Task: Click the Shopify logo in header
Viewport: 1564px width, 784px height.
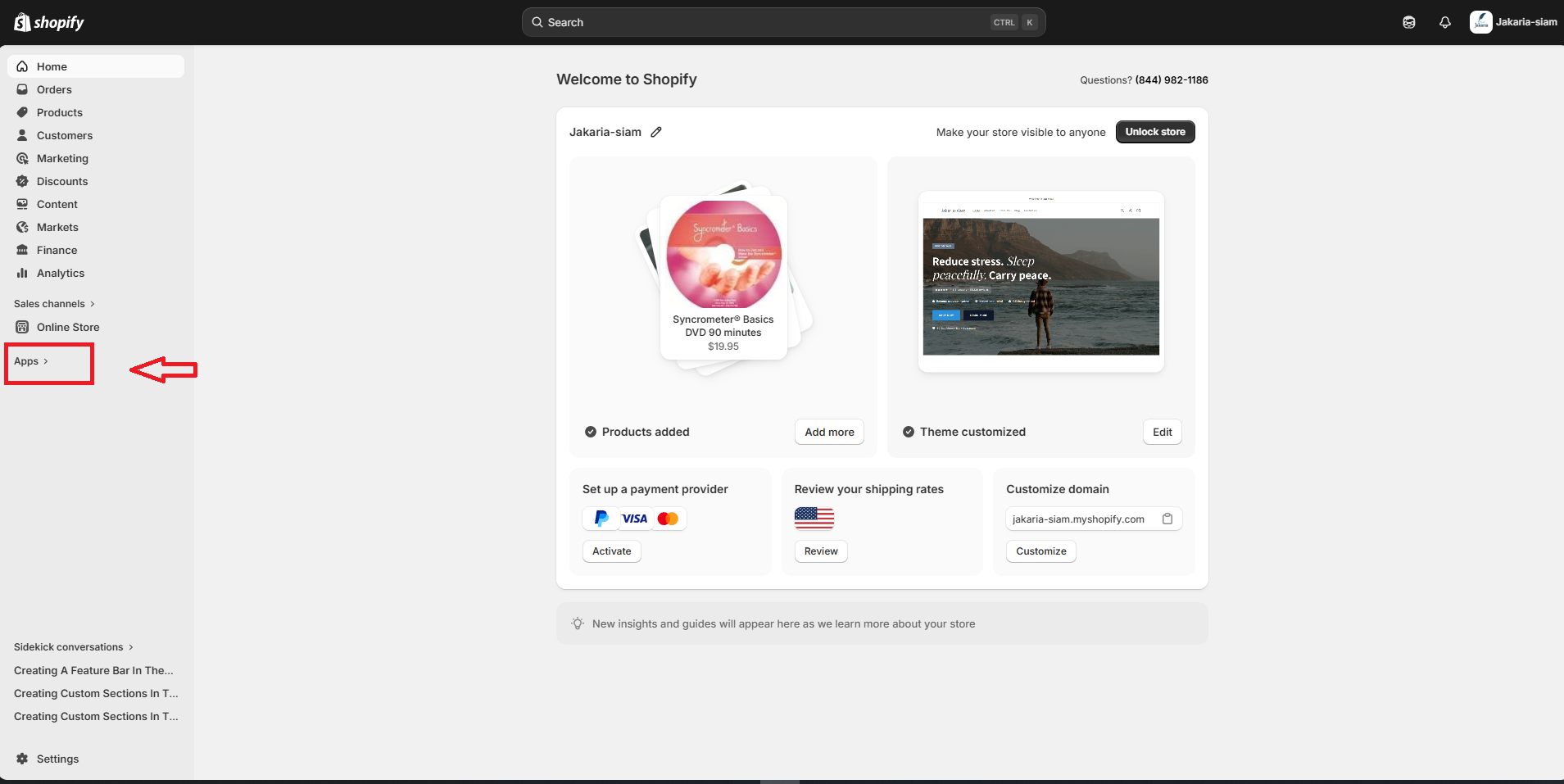Action: (49, 22)
